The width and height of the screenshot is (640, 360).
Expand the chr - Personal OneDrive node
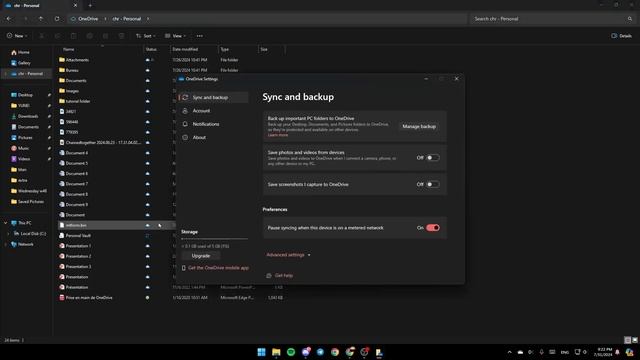coord(5,73)
